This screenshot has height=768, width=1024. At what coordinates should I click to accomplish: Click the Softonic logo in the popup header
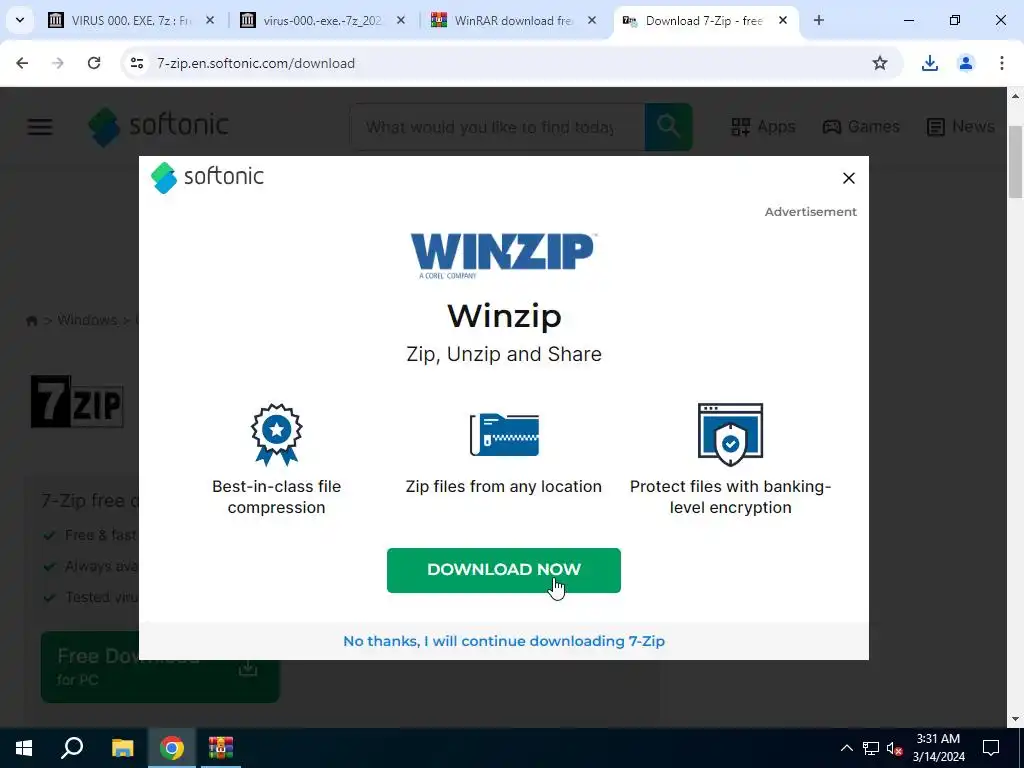[207, 177]
